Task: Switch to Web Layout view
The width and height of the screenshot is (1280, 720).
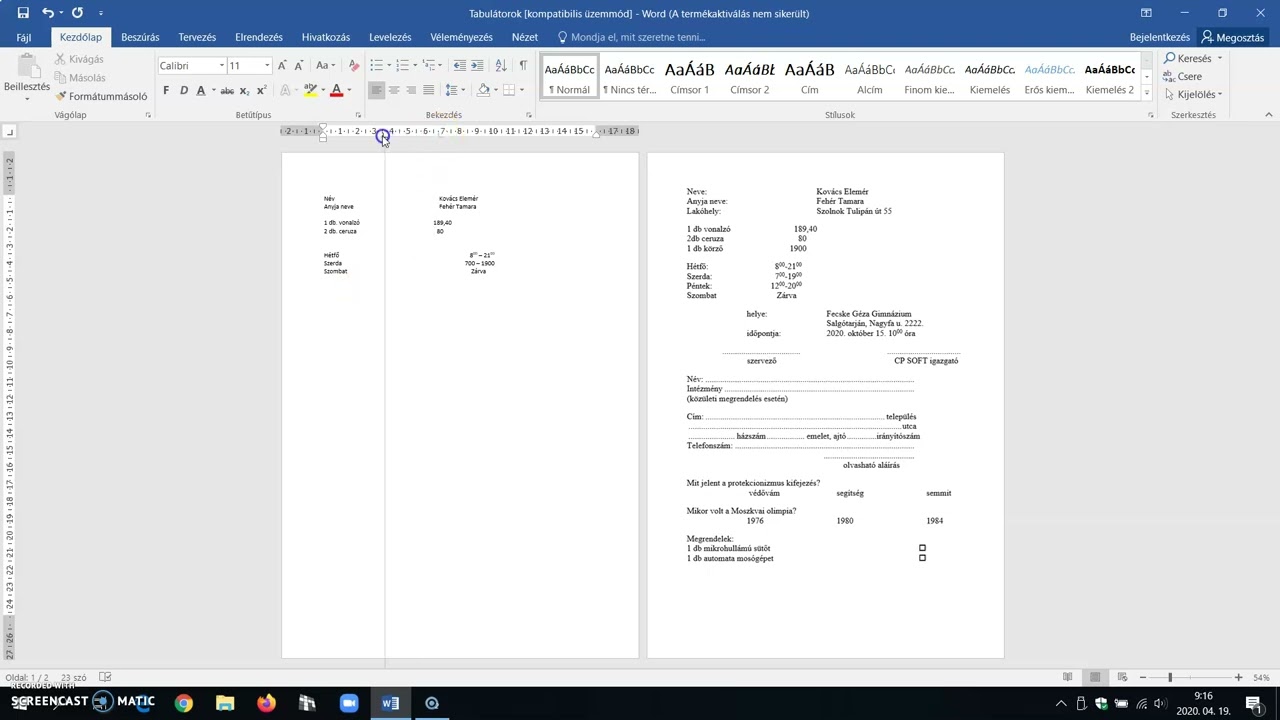Action: 1122,677
